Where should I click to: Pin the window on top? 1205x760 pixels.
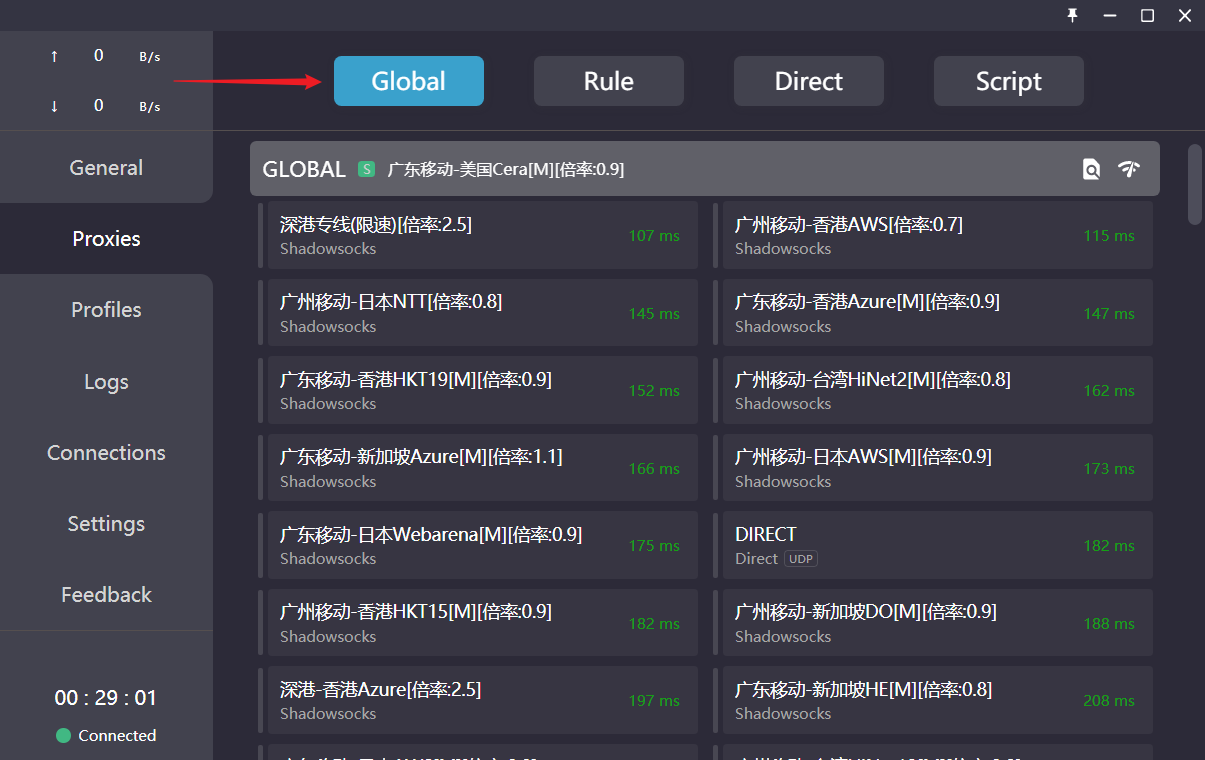[x=1073, y=15]
